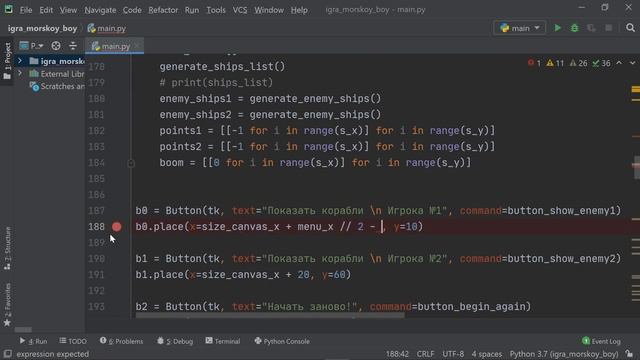
Task: Click the Locate/Select Opened File target icon
Action: [x=56, y=46]
